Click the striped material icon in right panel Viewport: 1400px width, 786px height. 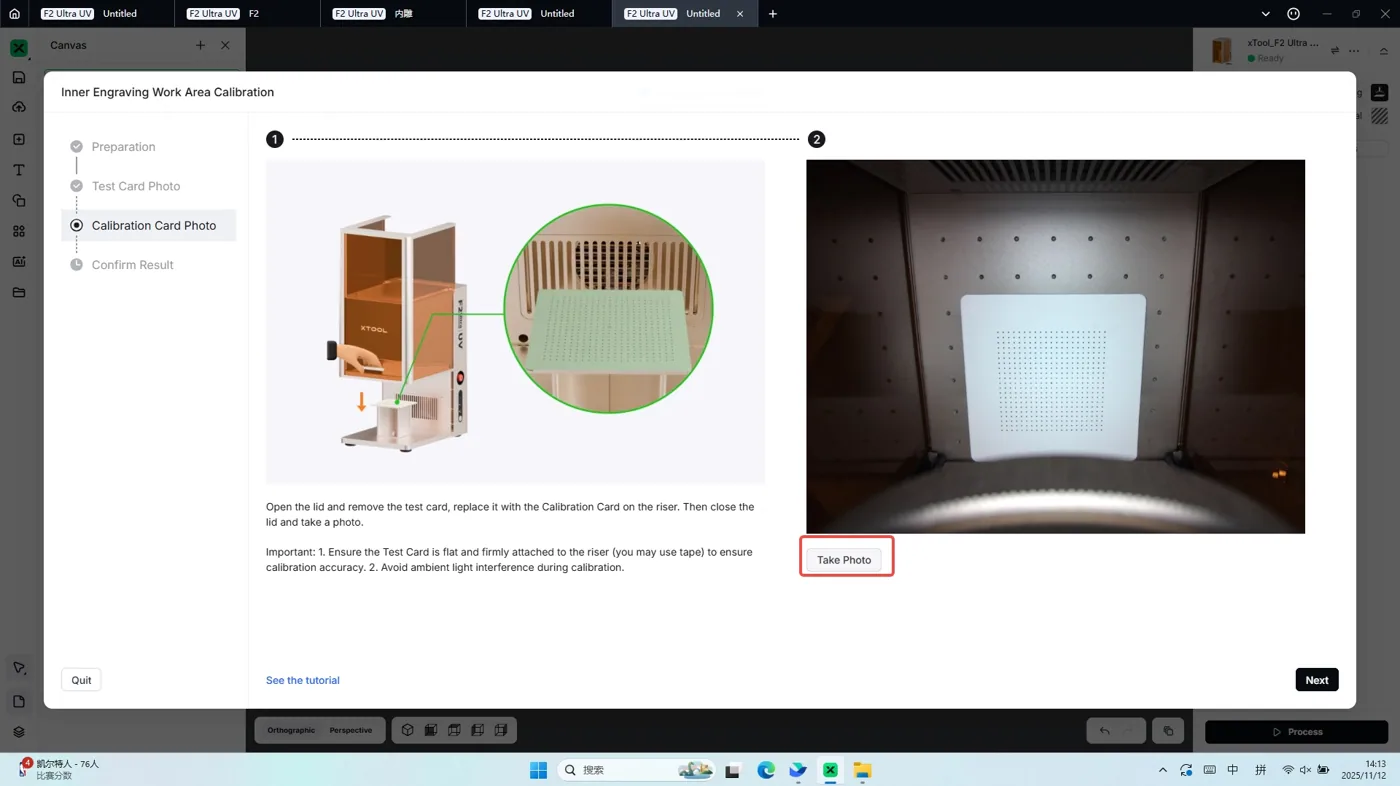[1380, 117]
